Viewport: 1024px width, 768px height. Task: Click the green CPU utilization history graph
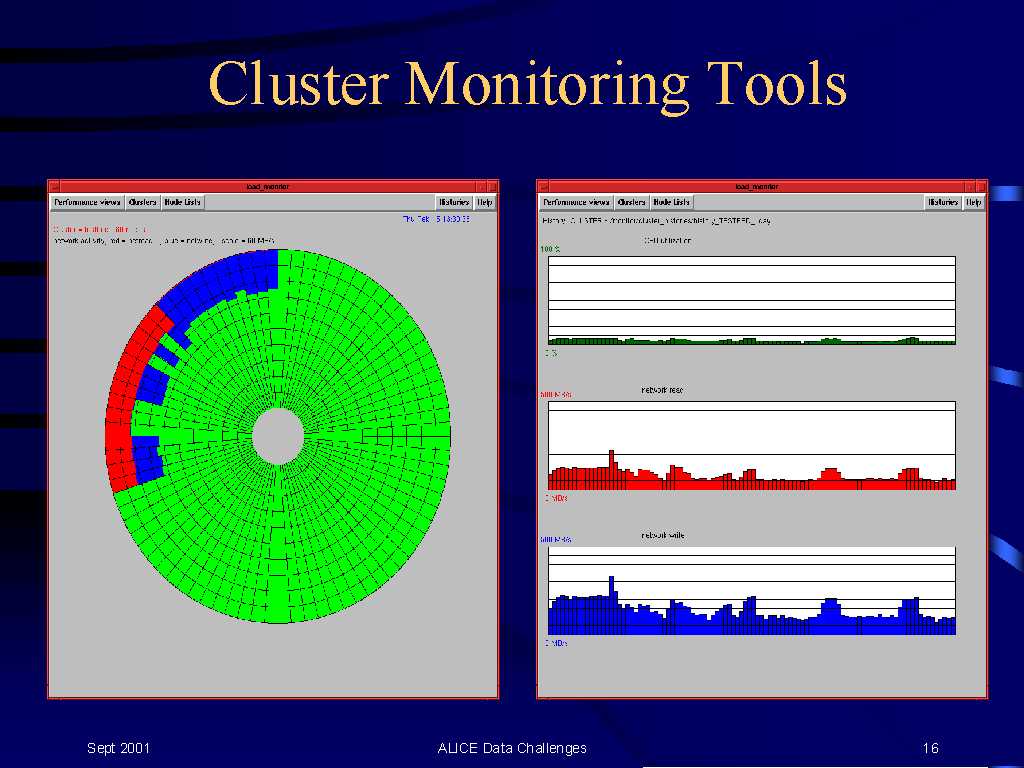tap(751, 300)
